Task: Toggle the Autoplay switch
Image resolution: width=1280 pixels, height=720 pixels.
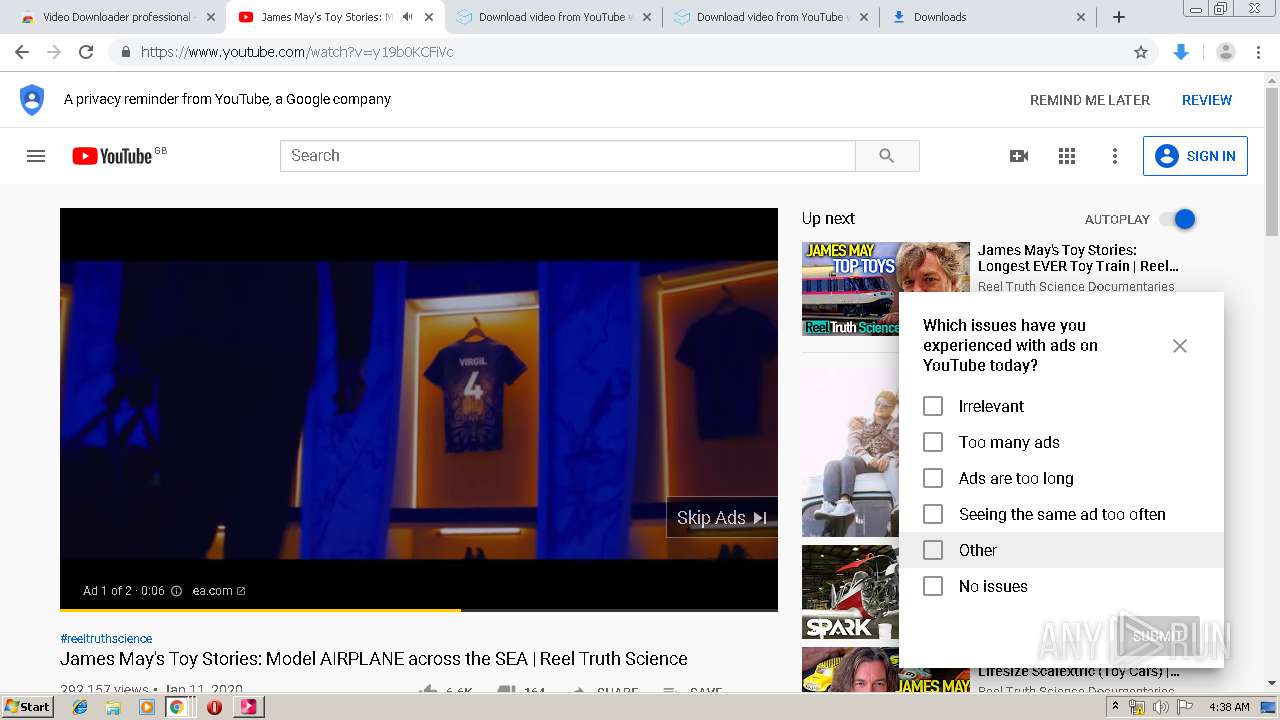Action: click(1178, 219)
